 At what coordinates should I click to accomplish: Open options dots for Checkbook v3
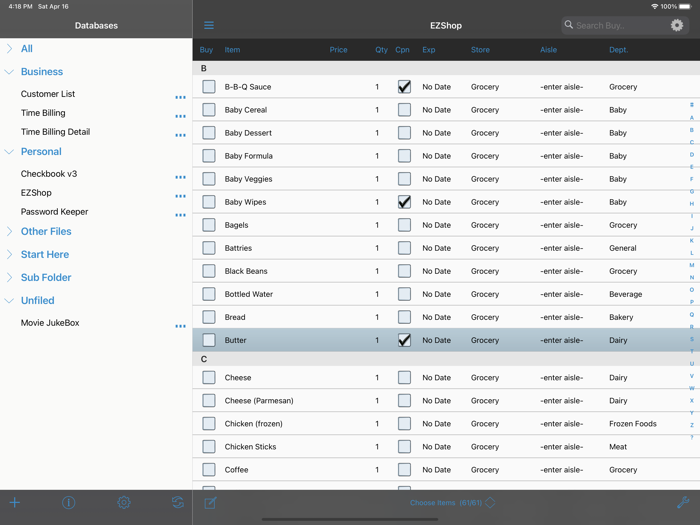180,177
